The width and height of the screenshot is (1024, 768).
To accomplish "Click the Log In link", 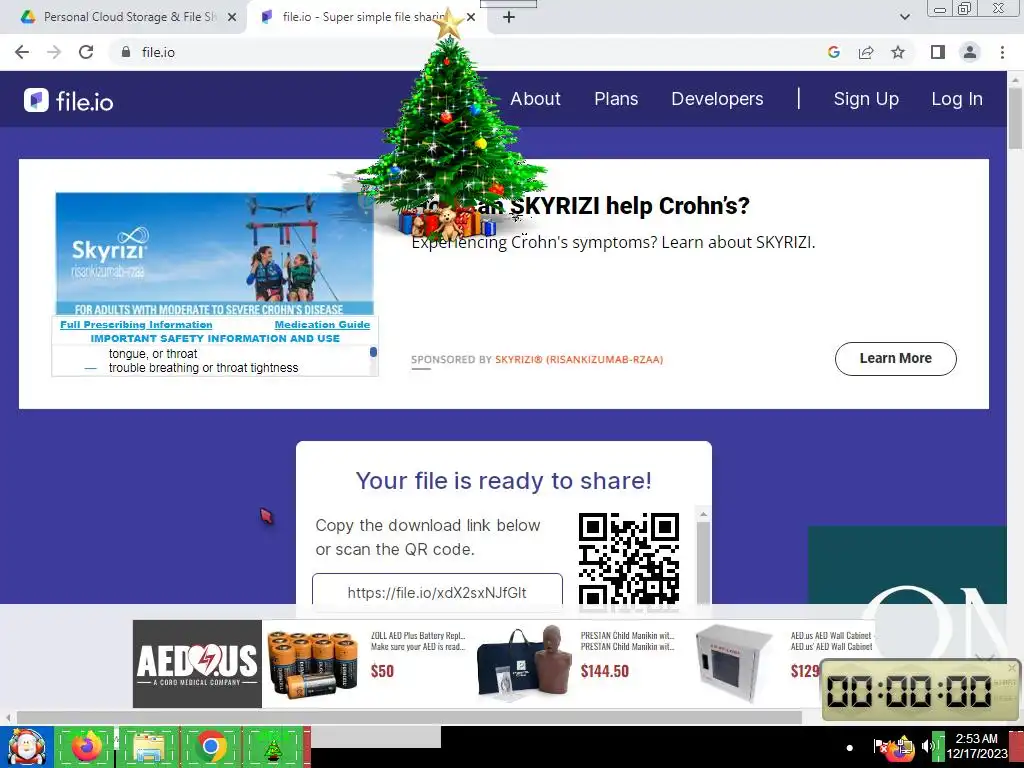I will point(957,99).
